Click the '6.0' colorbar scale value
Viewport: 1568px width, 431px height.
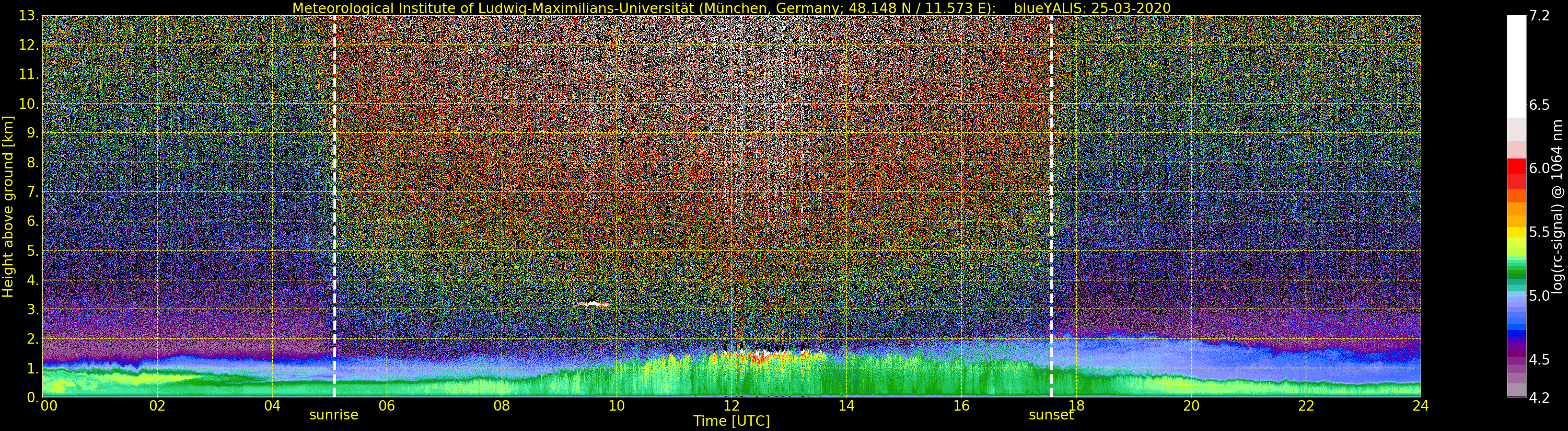pyautogui.click(x=1539, y=169)
